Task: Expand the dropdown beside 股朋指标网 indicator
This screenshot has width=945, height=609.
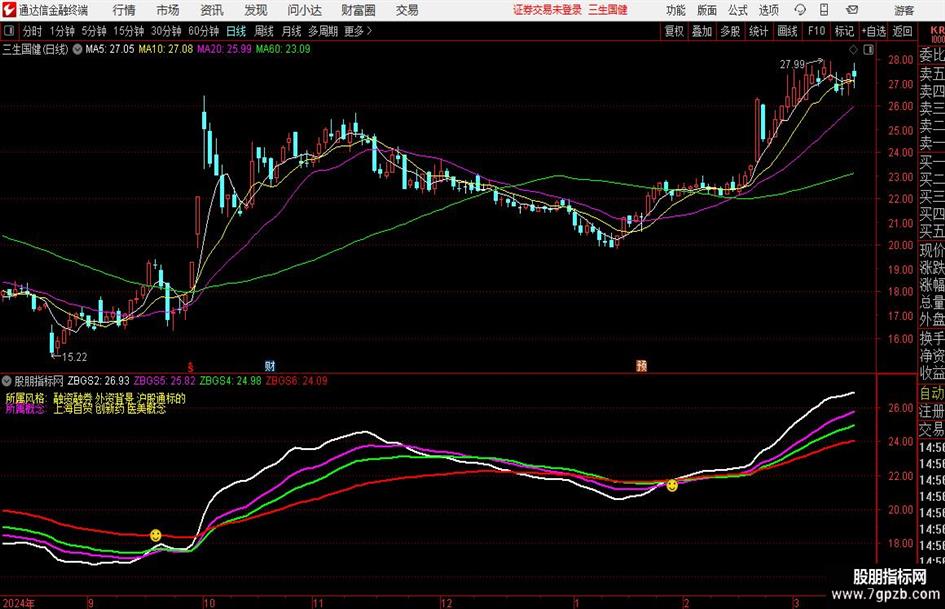Action: coord(7,380)
